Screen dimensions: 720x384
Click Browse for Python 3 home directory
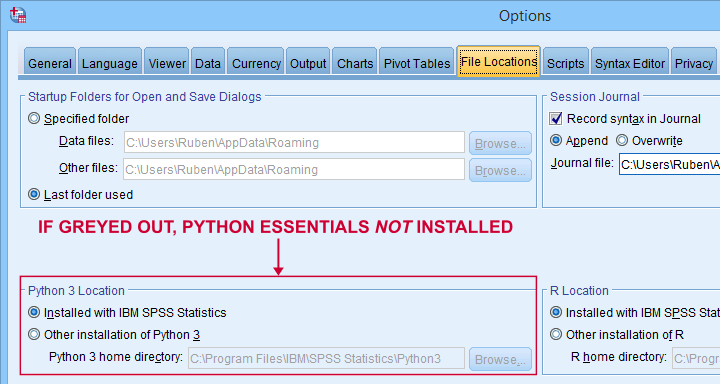pos(500,359)
